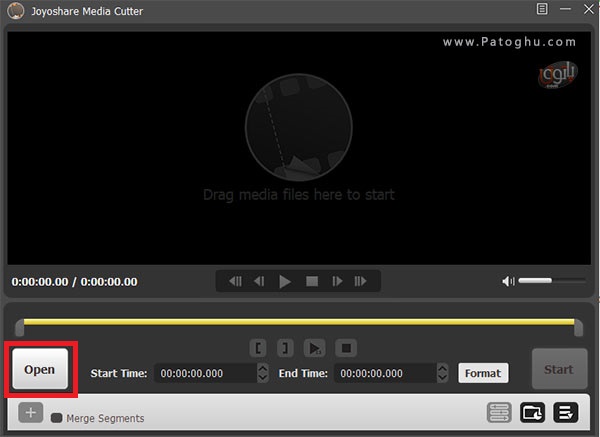This screenshot has width=600, height=437.
Task: Click the Format button
Action: [x=483, y=373]
